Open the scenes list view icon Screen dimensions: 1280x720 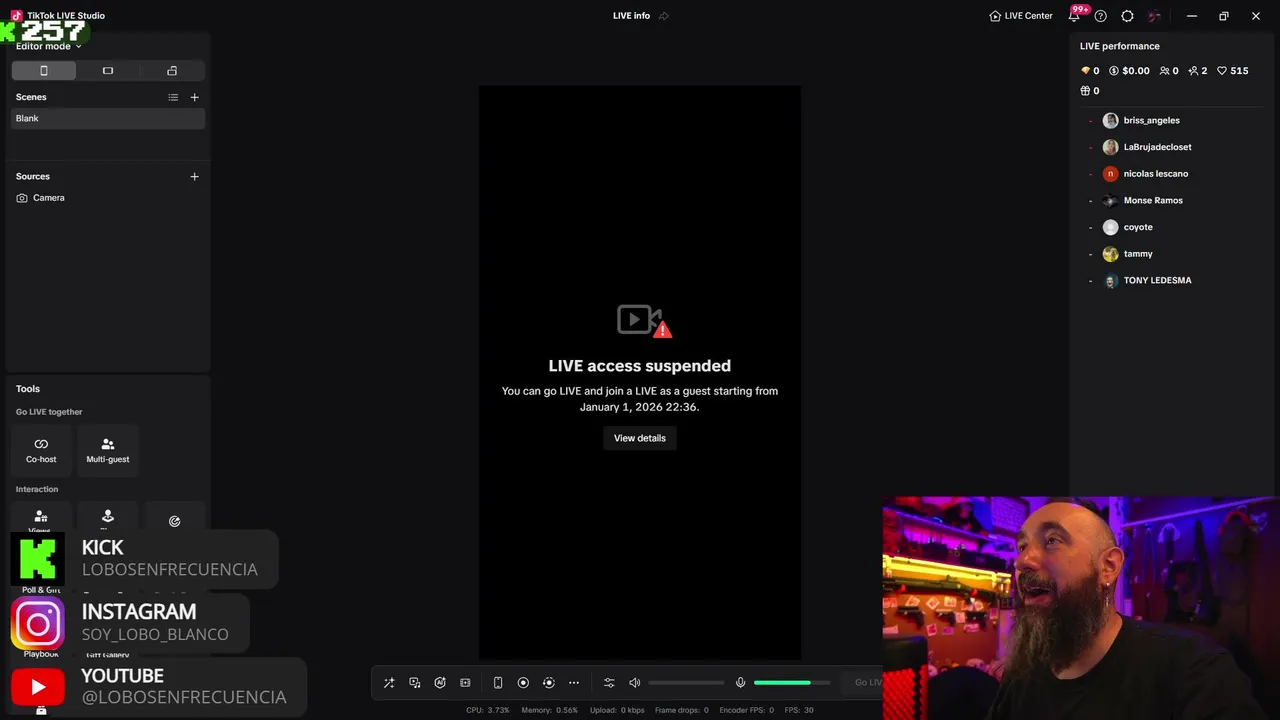(173, 97)
